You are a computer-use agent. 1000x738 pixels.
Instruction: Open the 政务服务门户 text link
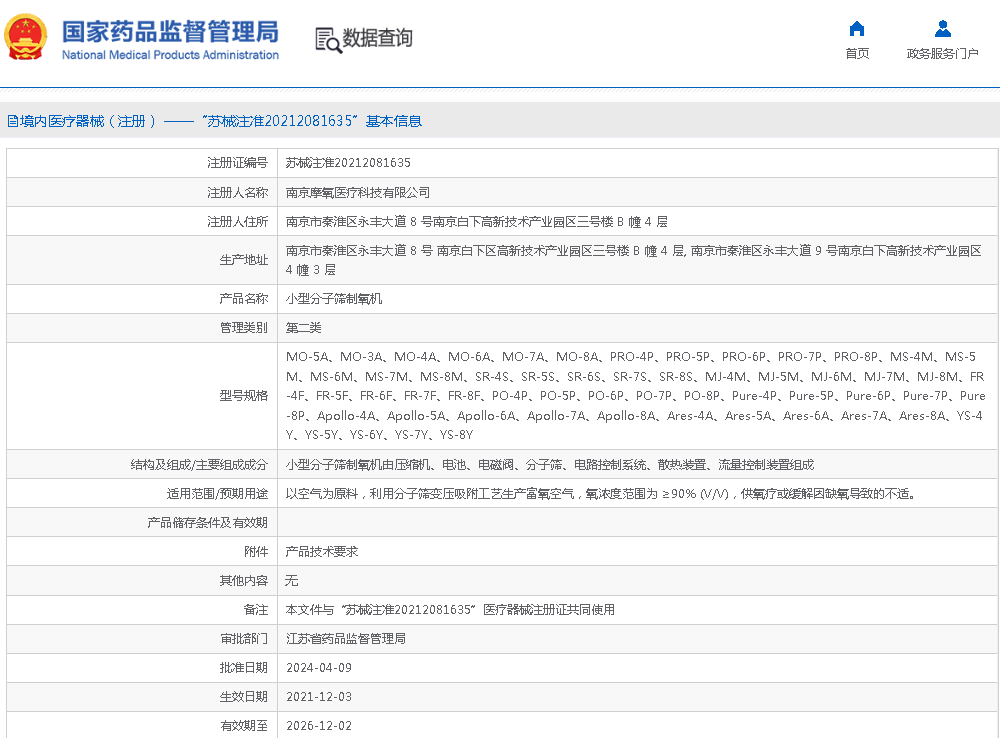[942, 54]
